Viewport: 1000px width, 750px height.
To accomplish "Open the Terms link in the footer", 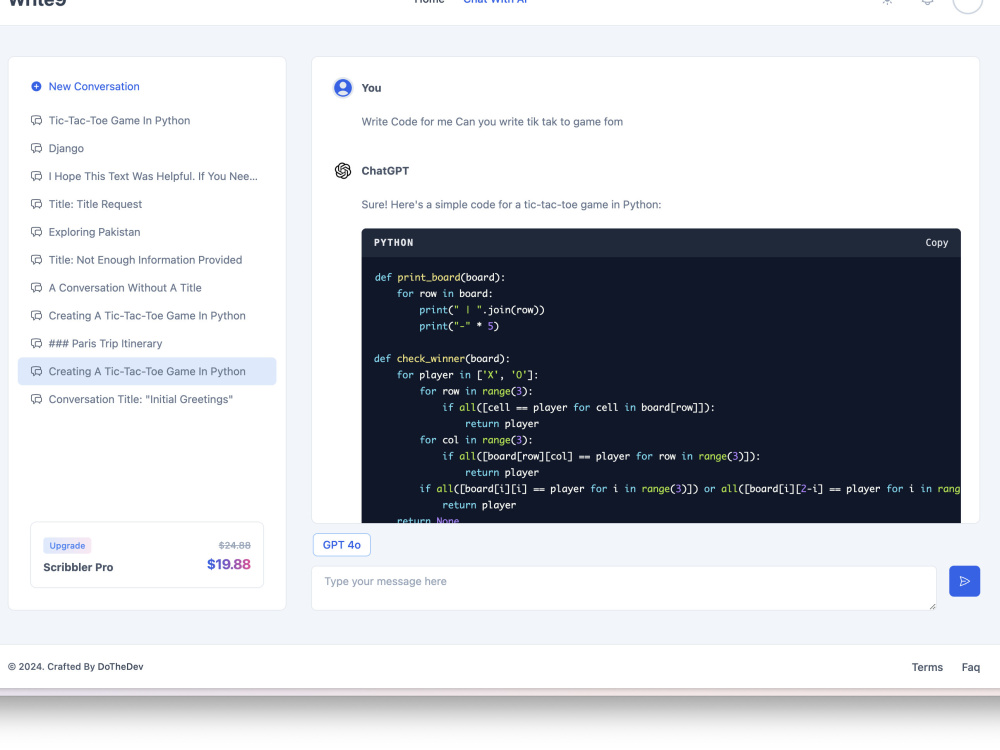I will (927, 667).
